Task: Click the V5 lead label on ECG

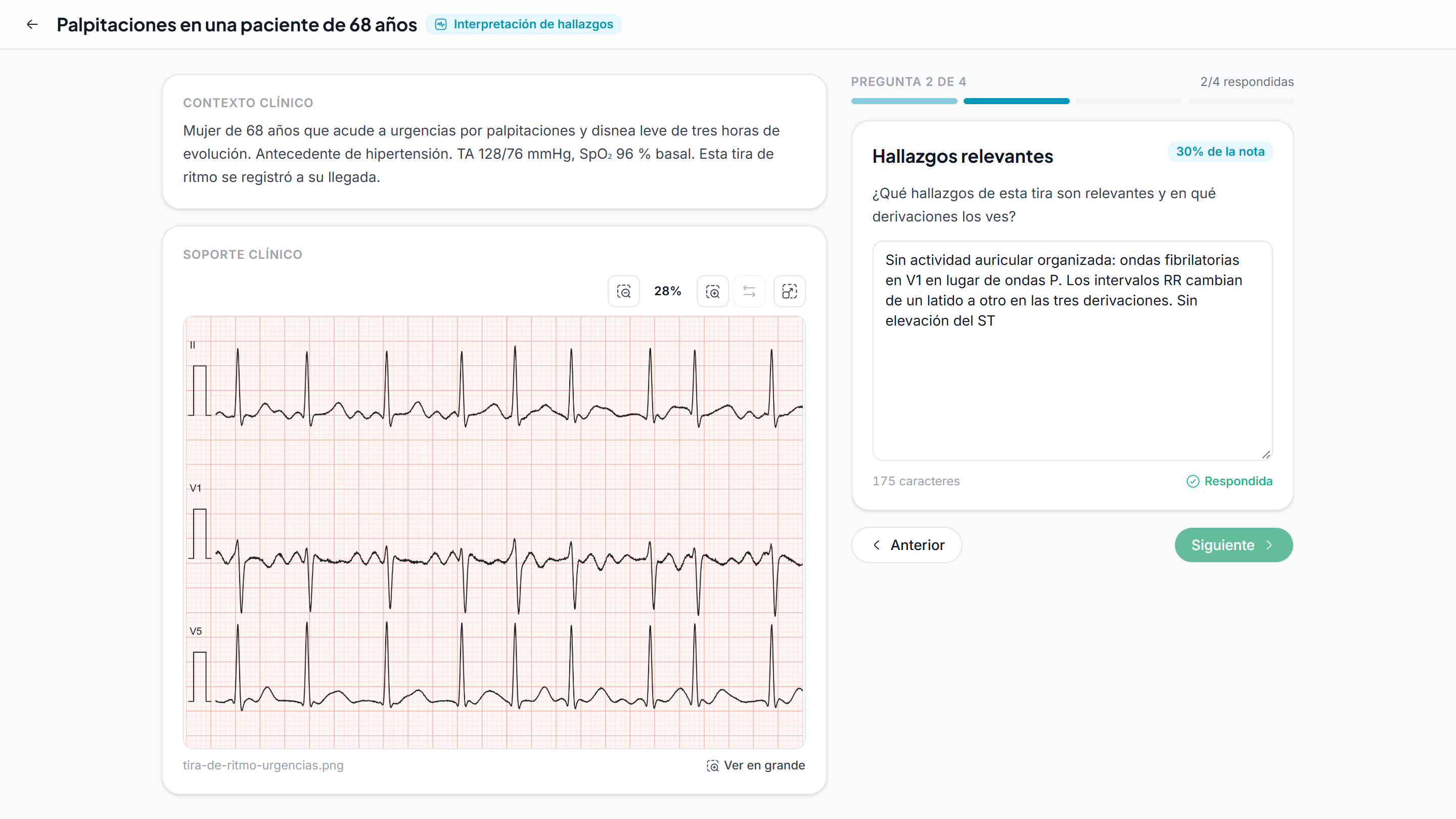Action: [196, 631]
